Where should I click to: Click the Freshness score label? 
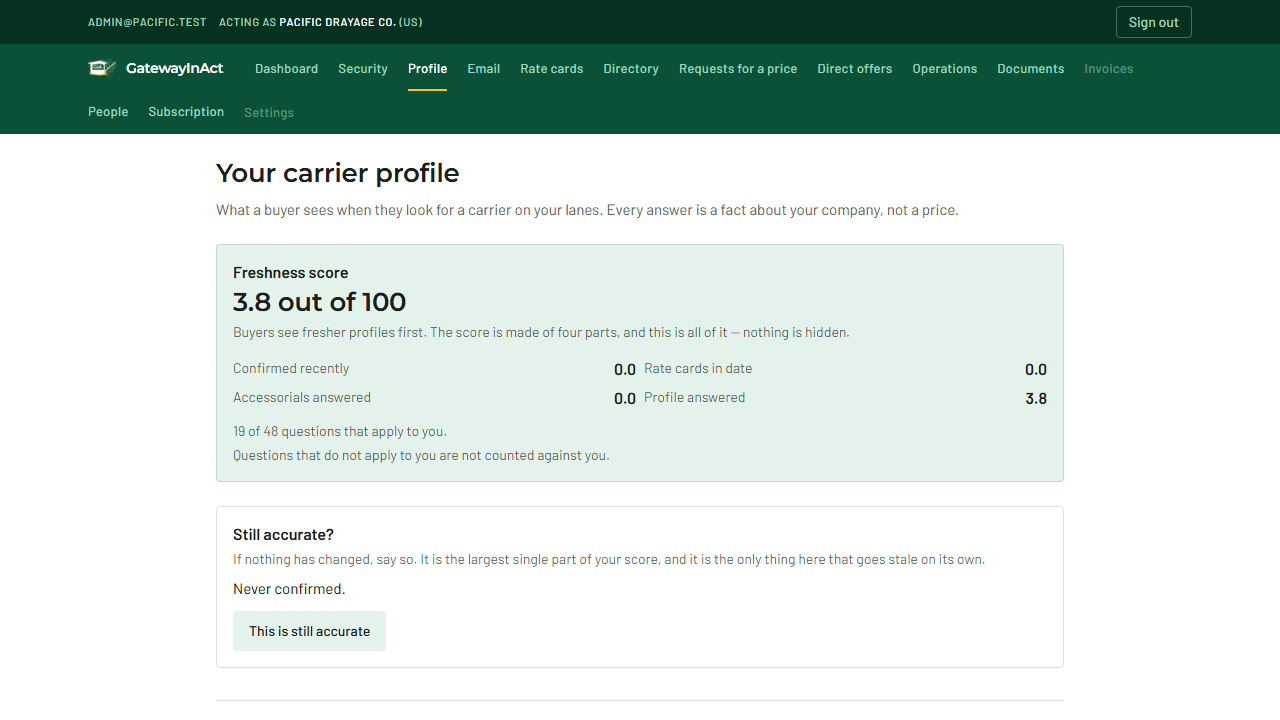(x=291, y=273)
